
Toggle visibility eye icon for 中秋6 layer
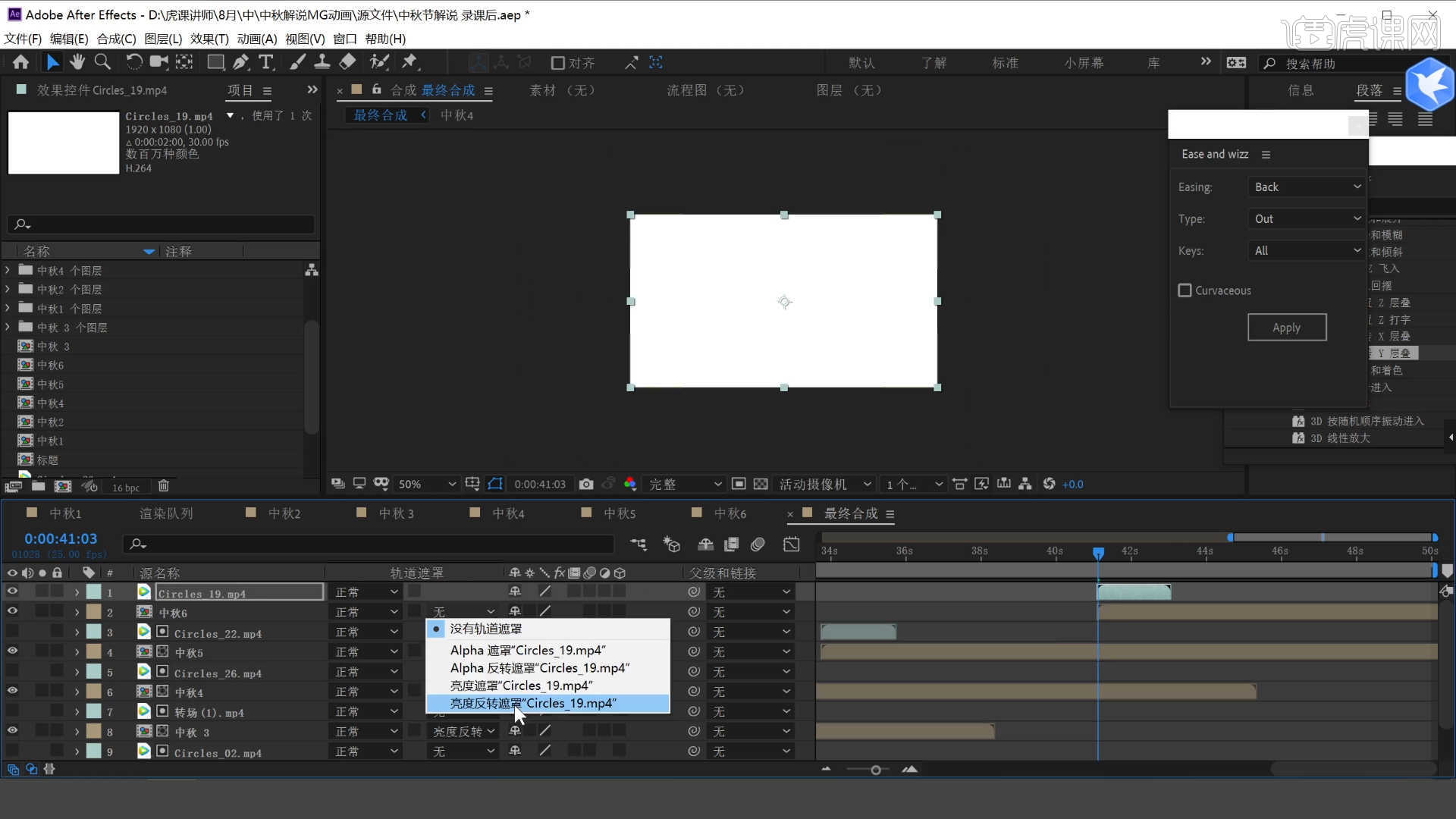[x=12, y=611]
